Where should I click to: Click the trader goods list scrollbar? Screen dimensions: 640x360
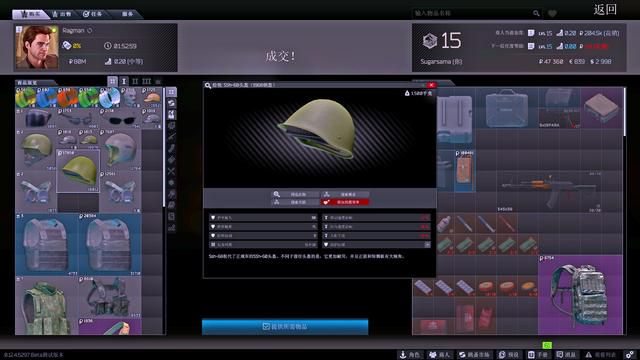(x=164, y=147)
